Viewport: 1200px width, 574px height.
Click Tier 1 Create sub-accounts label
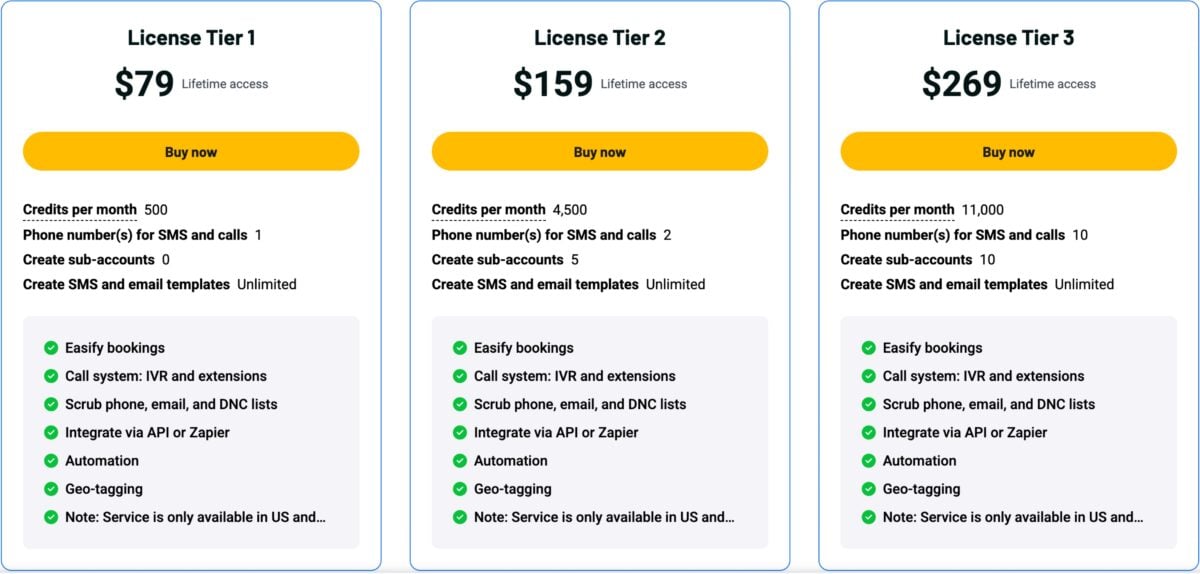tap(89, 260)
